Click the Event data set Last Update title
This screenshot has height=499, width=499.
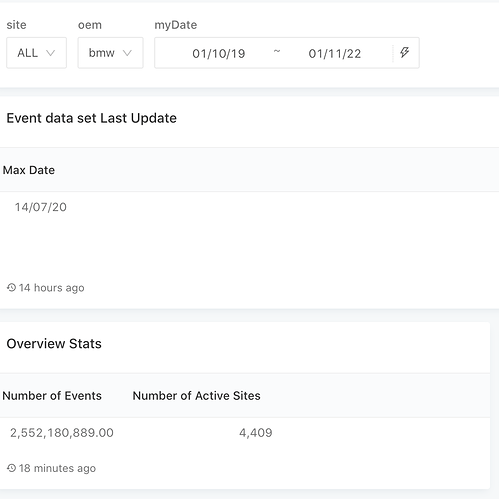pos(91,118)
